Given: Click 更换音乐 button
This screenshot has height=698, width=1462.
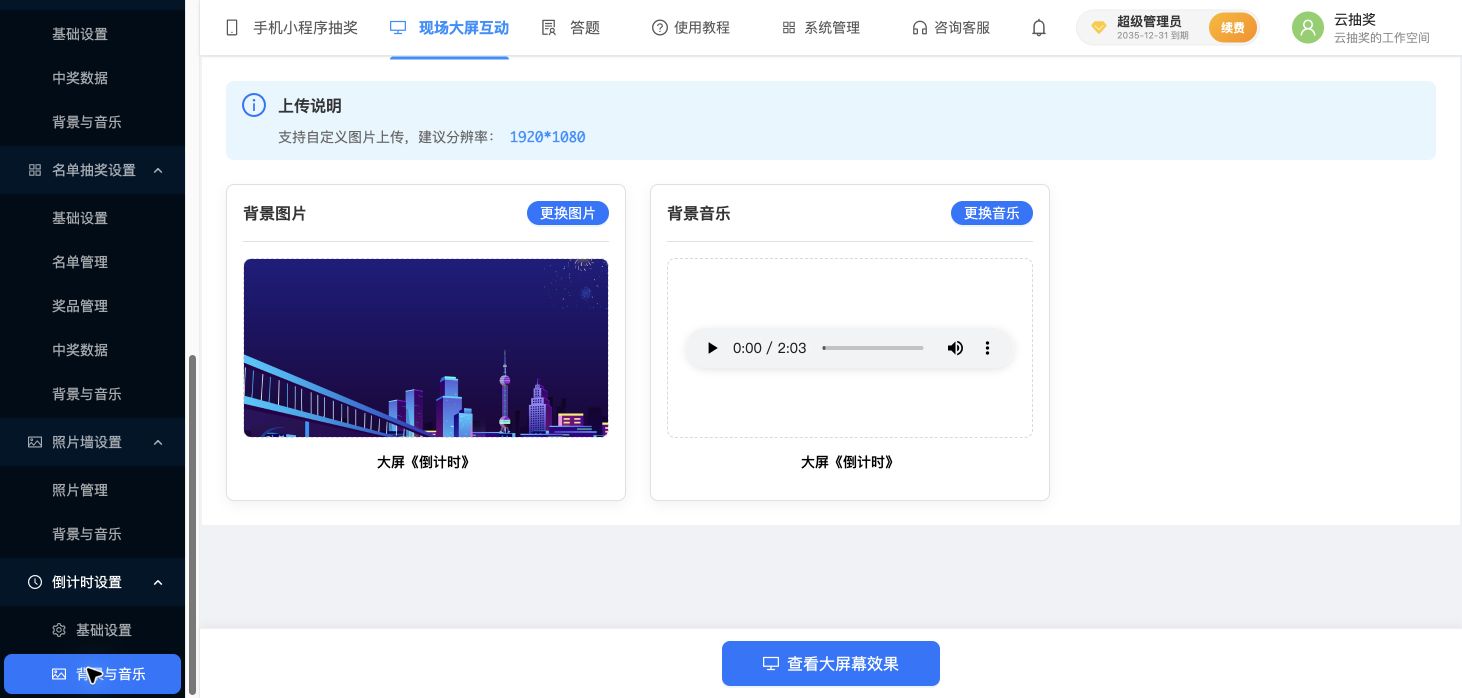Looking at the screenshot, I should point(992,213).
